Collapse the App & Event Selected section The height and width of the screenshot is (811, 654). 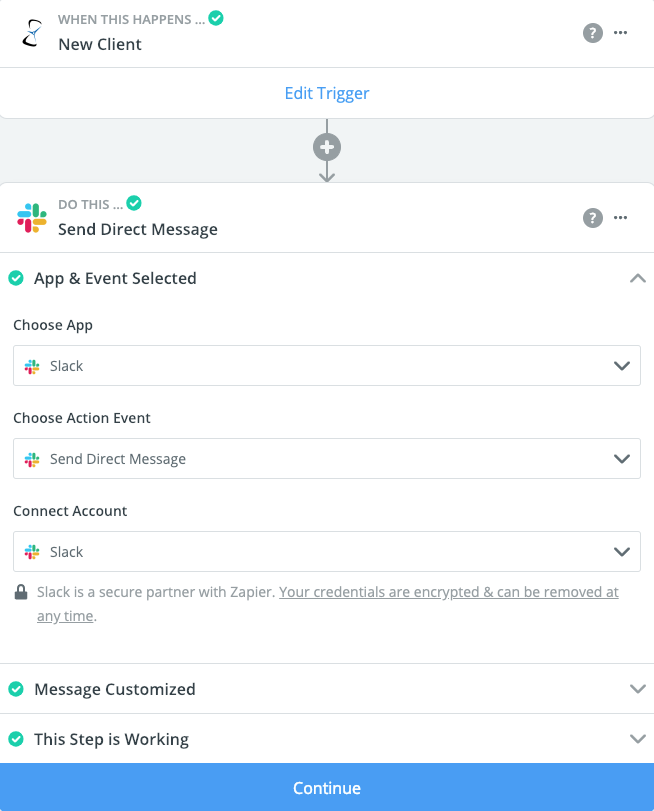(637, 278)
